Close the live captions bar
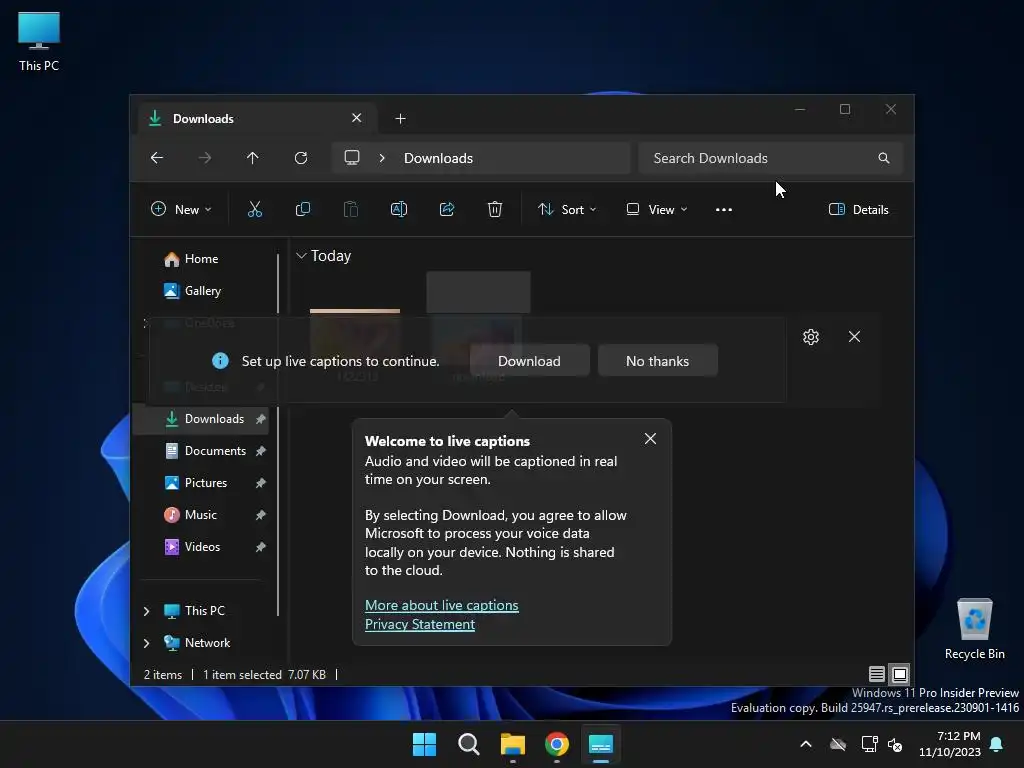1024x768 pixels. [854, 336]
